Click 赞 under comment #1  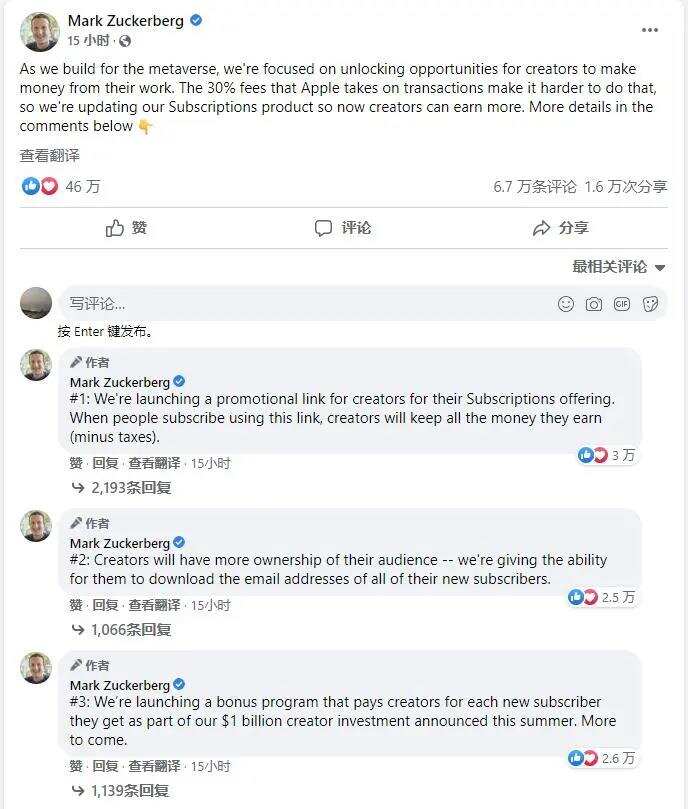coord(76,463)
